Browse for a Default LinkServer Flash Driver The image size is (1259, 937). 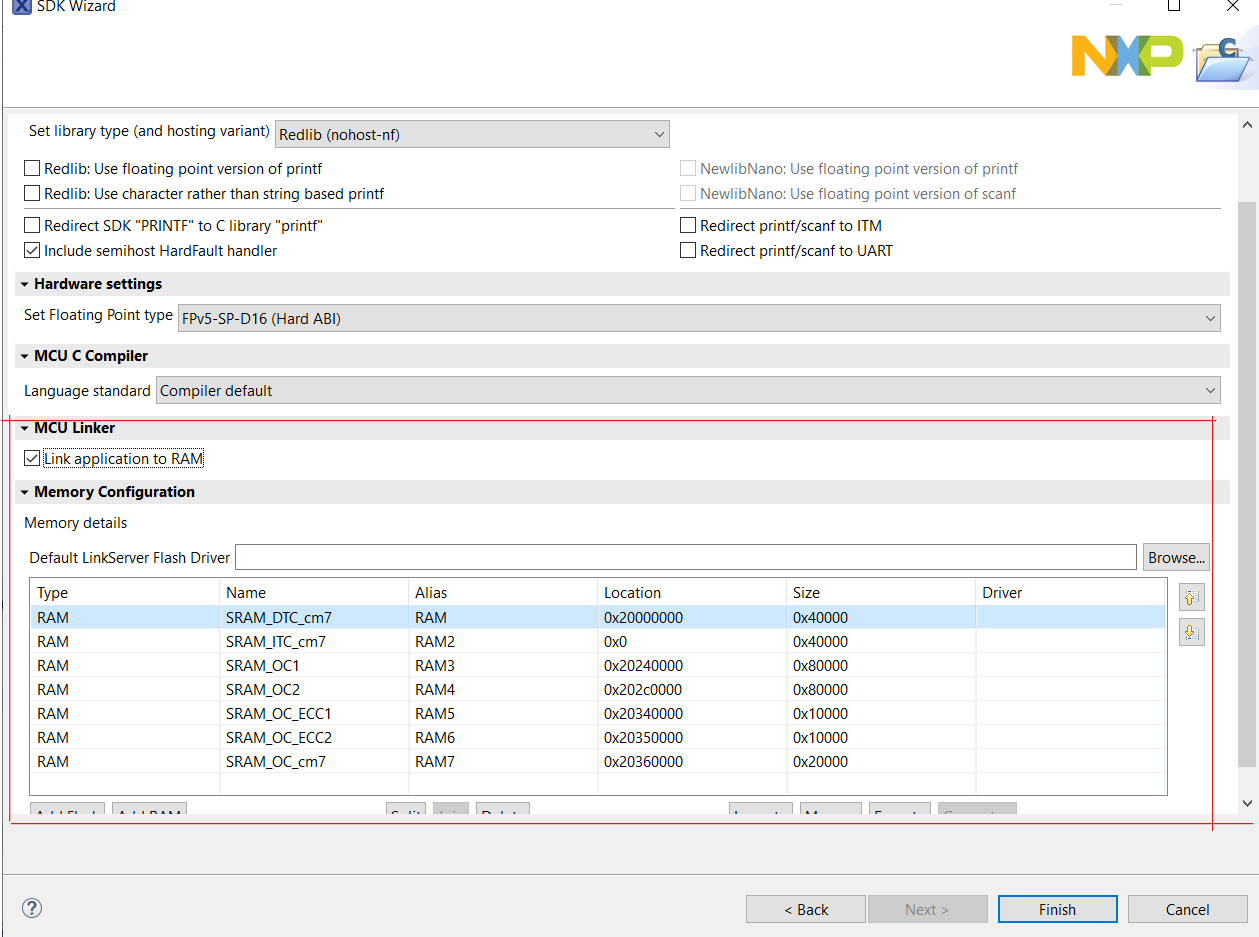pos(1176,557)
